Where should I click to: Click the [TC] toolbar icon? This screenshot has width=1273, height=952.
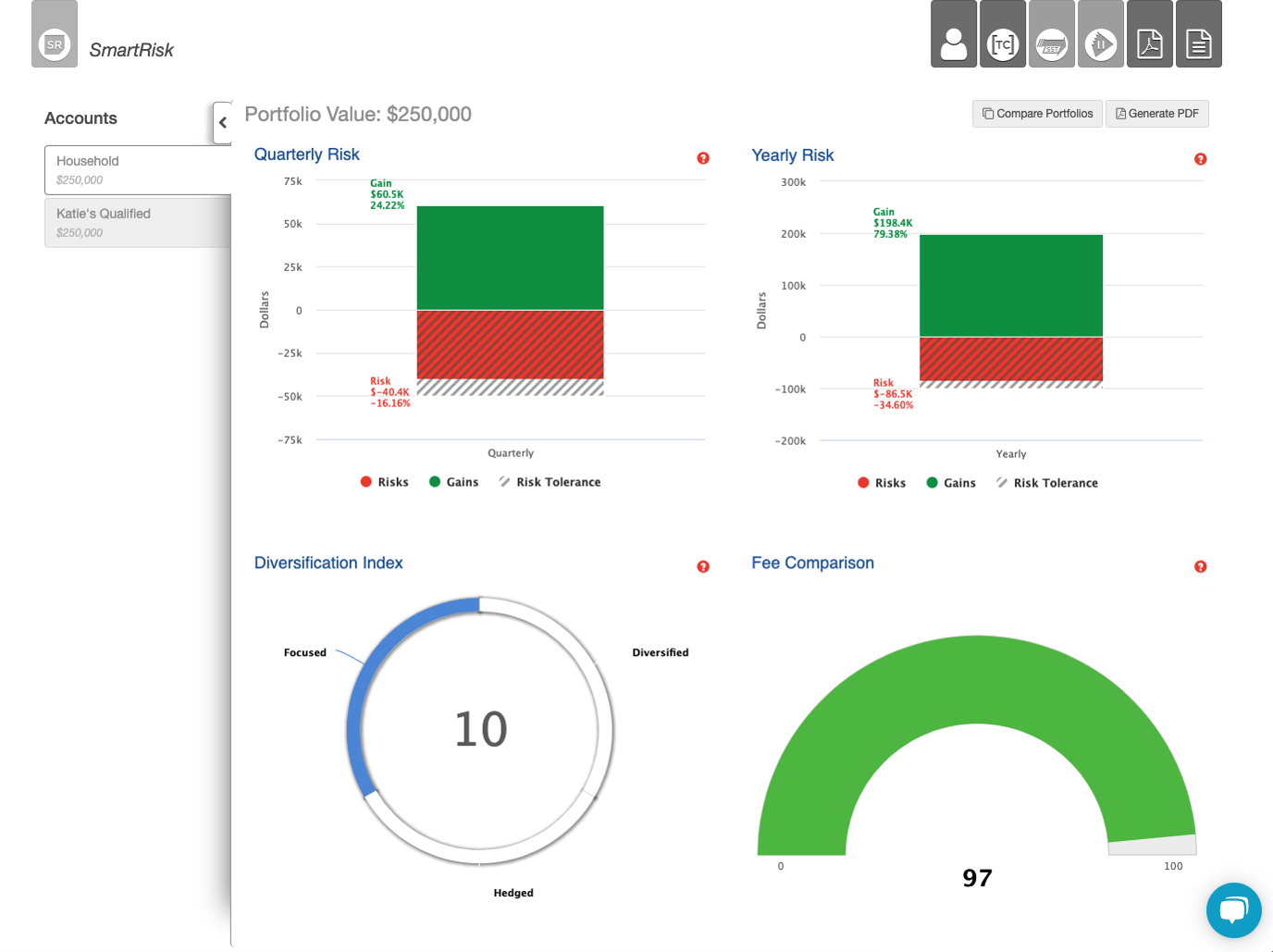(1003, 40)
